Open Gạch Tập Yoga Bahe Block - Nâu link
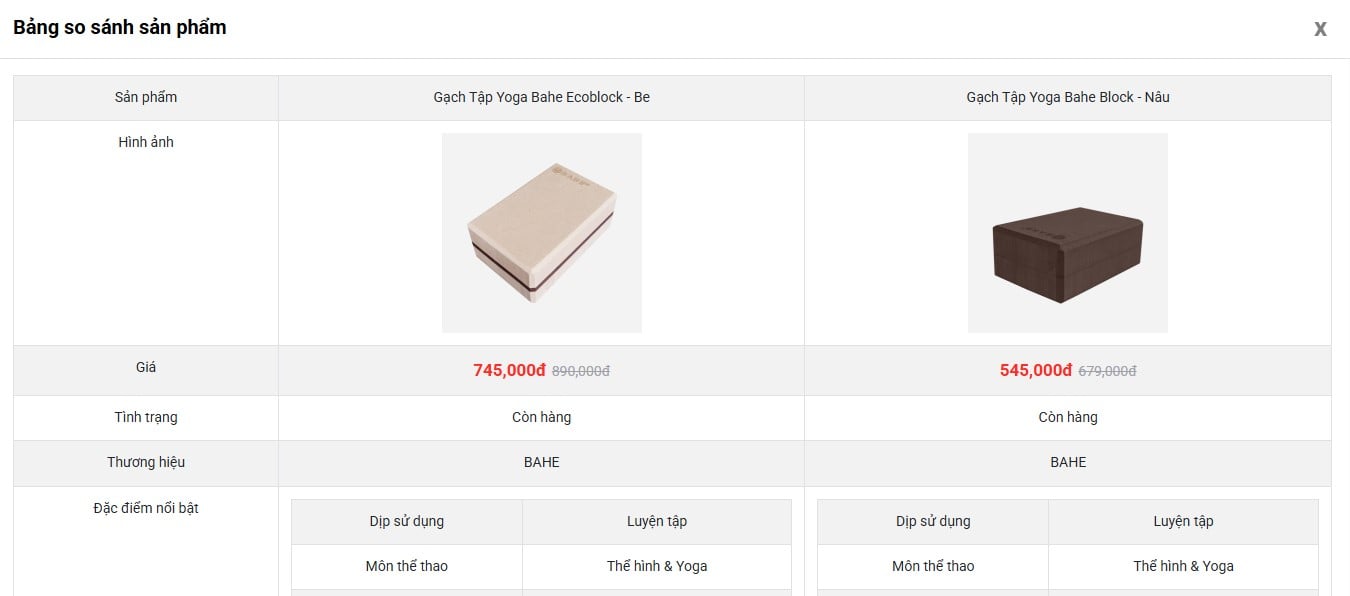Viewport: 1350px width, 596px height. 1068,97
